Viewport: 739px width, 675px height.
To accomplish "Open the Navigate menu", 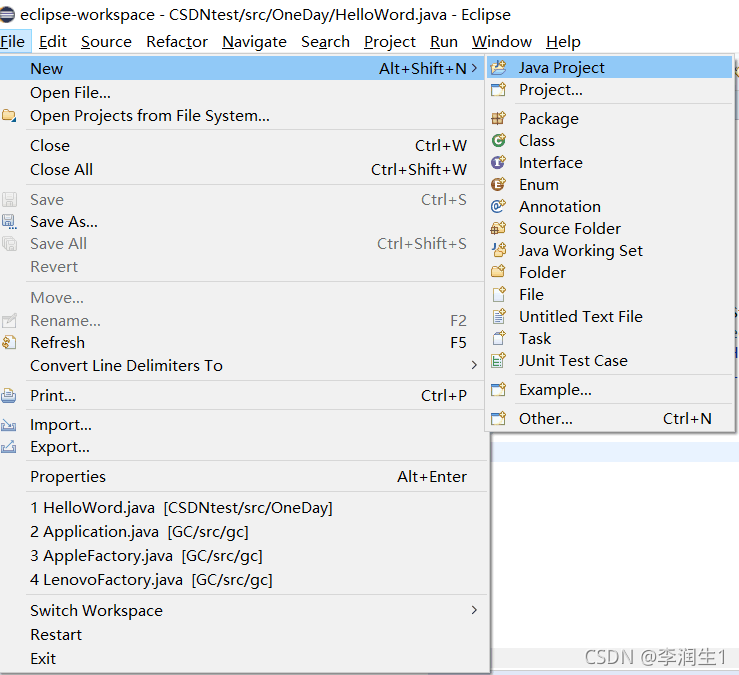I will [255, 42].
